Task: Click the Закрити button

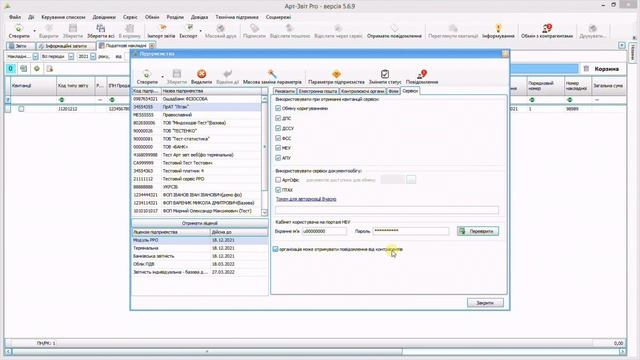Action: pos(485,303)
